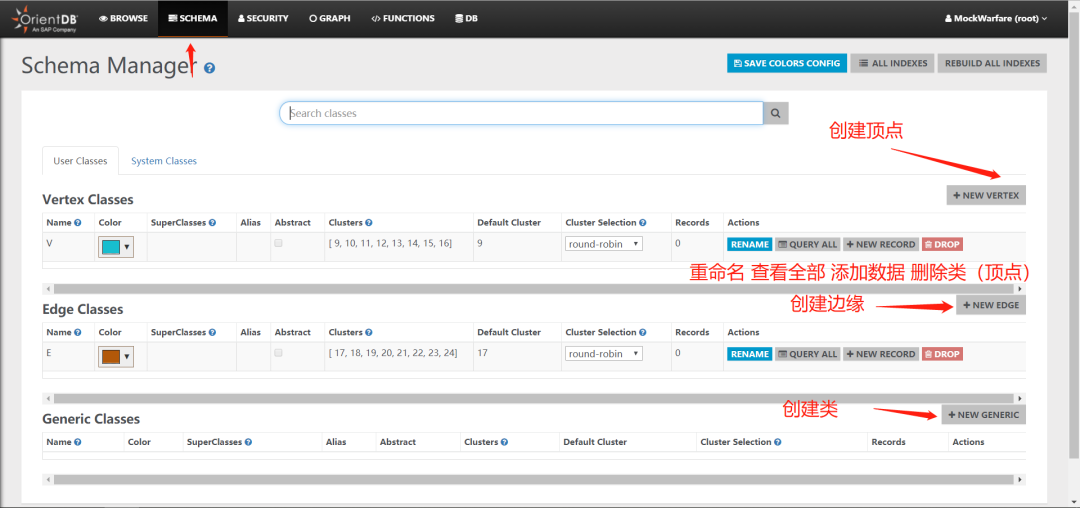Query all records of class V
This screenshot has height=508, width=1080.
point(808,244)
